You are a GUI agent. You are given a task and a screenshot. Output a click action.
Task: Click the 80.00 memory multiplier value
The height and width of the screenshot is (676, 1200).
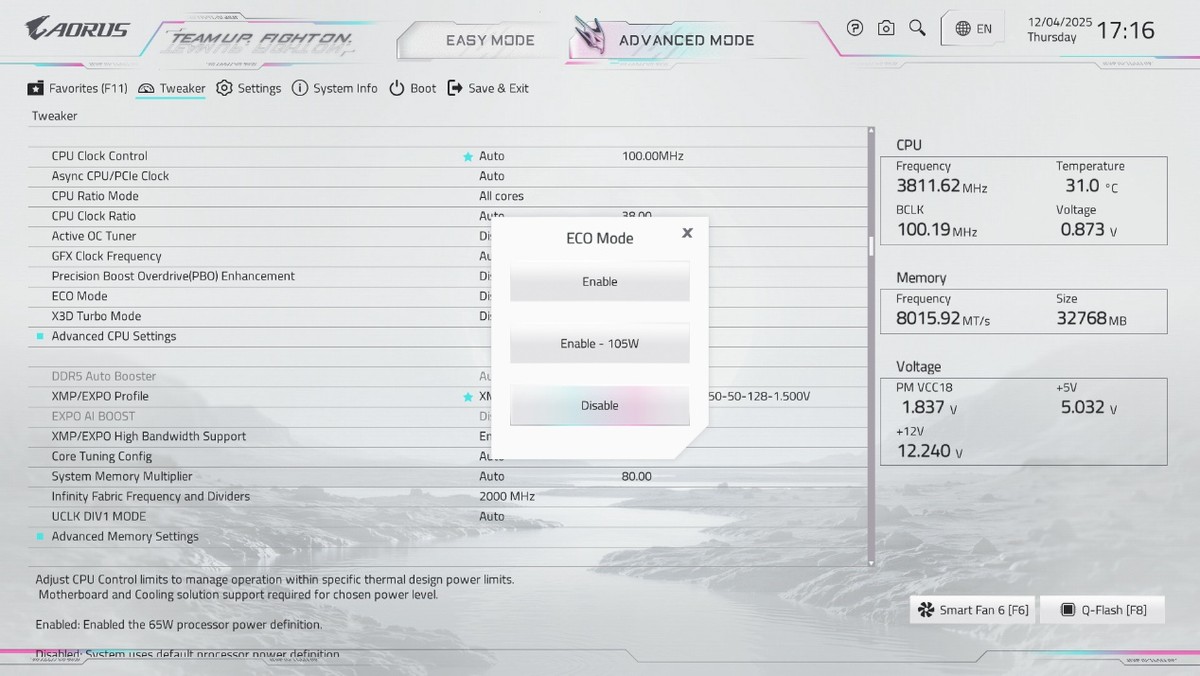tap(636, 476)
